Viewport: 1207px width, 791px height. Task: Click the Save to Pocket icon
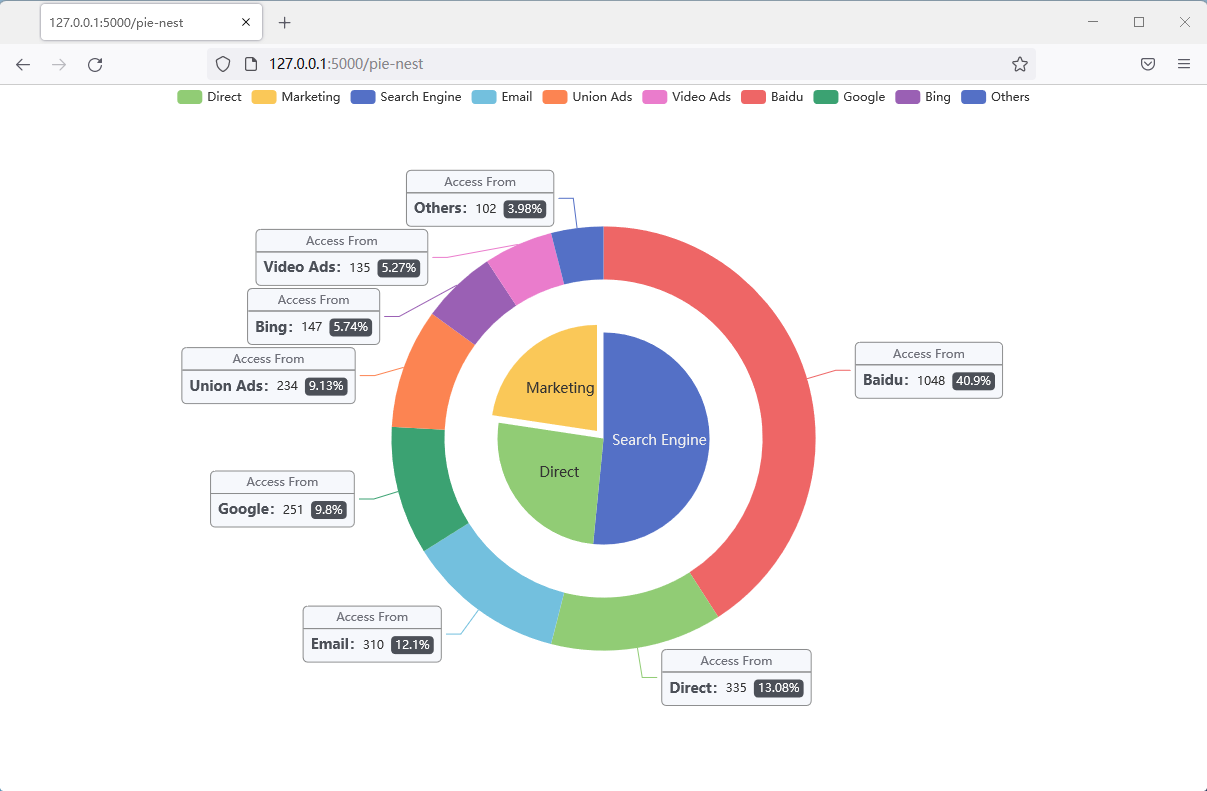click(1148, 64)
